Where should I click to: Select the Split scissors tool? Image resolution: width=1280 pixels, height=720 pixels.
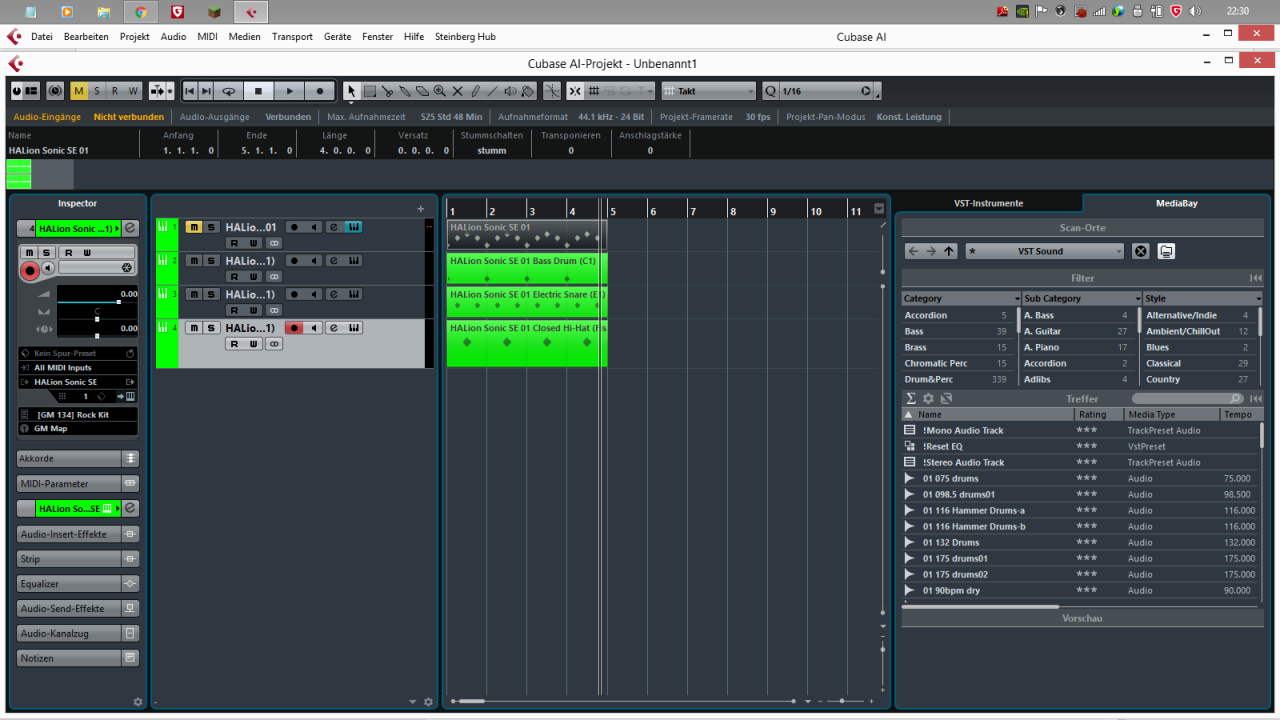(387, 91)
